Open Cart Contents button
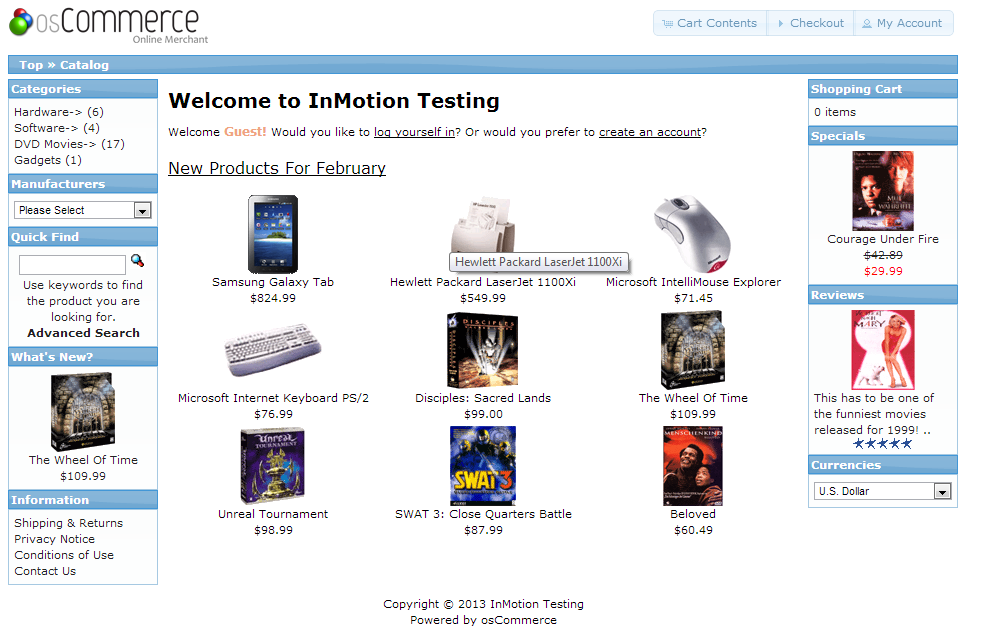983x635 pixels. (710, 23)
